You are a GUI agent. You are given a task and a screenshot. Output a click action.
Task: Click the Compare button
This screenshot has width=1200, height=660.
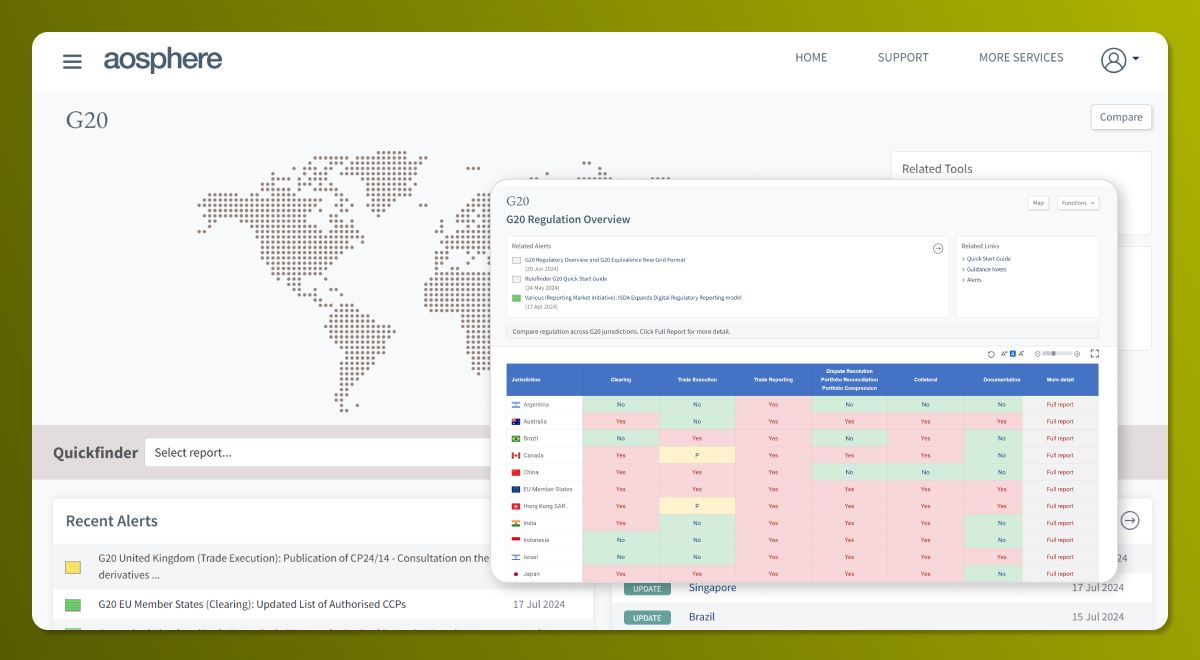point(1121,117)
